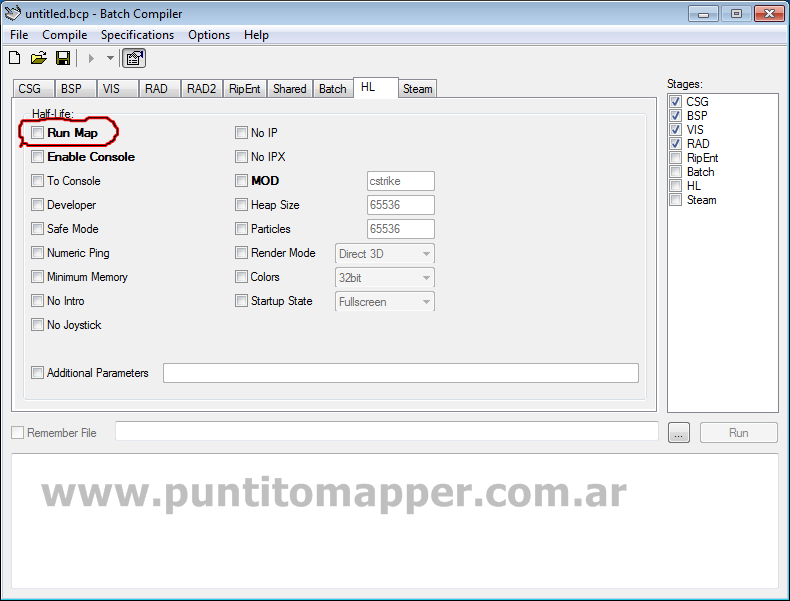The image size is (790, 601).
Task: Switch to the RAD tab
Action: click(x=159, y=89)
